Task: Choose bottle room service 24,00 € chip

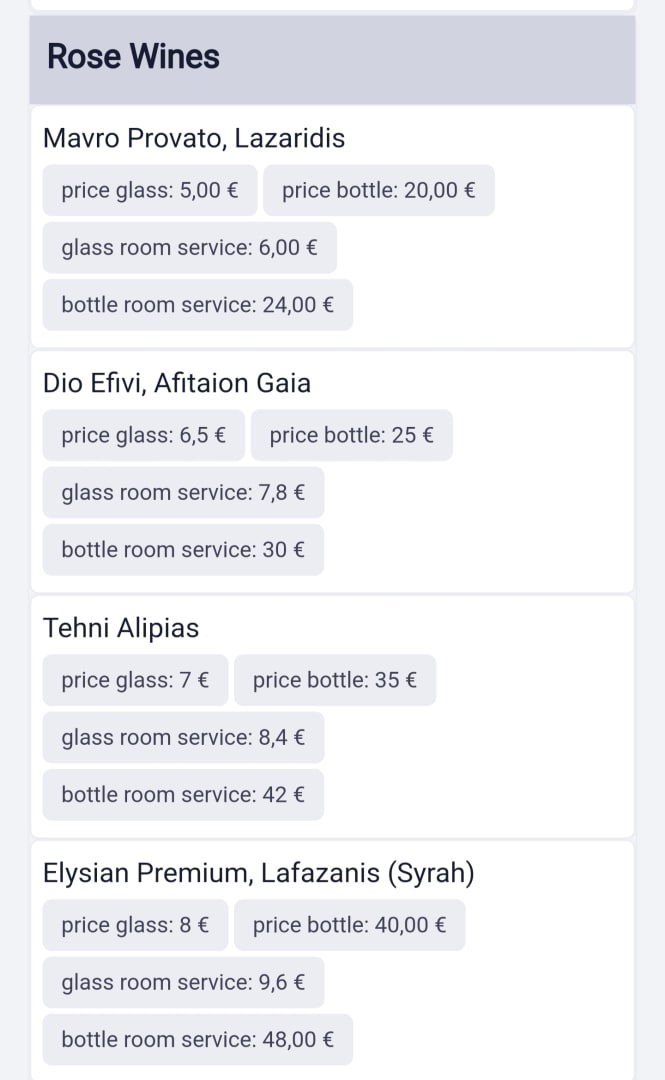Action: [x=197, y=305]
